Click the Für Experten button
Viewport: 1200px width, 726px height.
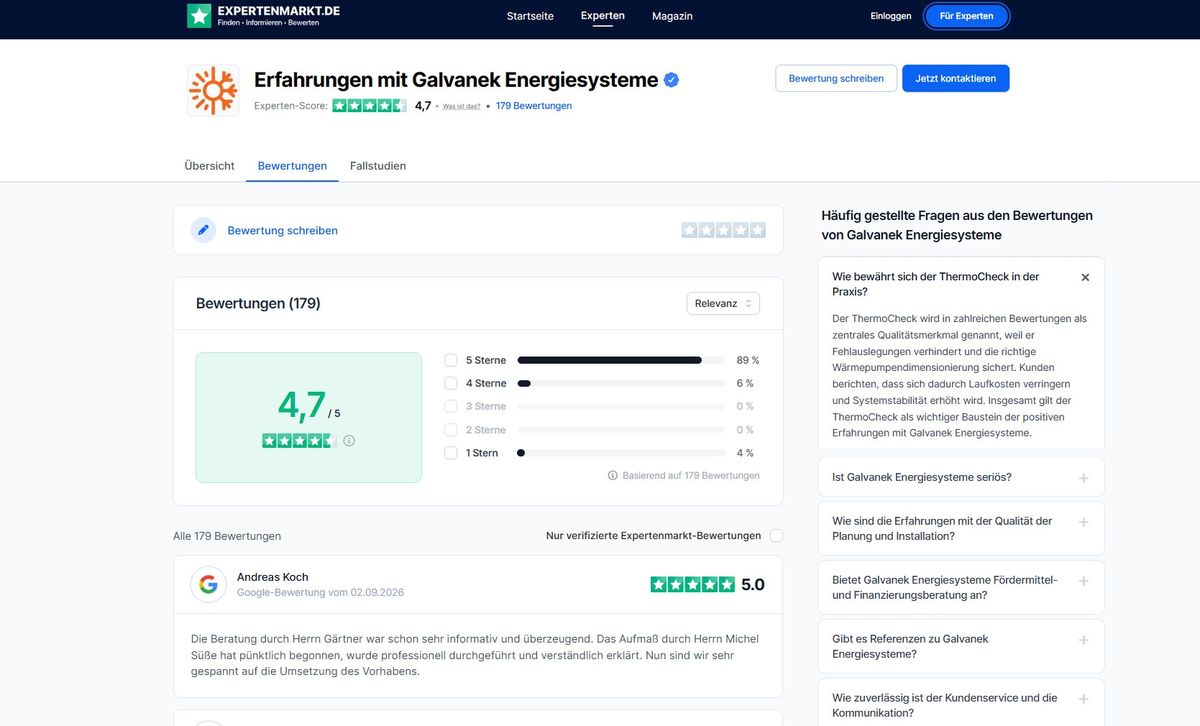pos(966,16)
